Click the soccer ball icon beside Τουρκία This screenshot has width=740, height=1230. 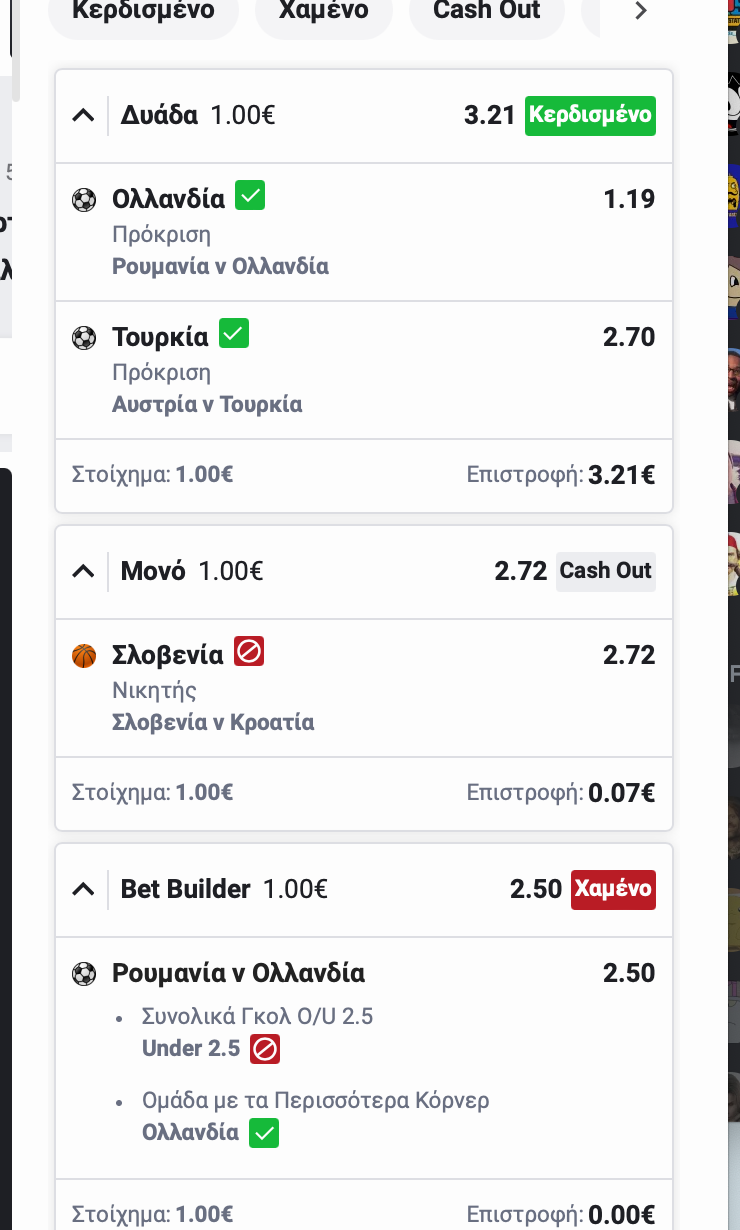84,338
